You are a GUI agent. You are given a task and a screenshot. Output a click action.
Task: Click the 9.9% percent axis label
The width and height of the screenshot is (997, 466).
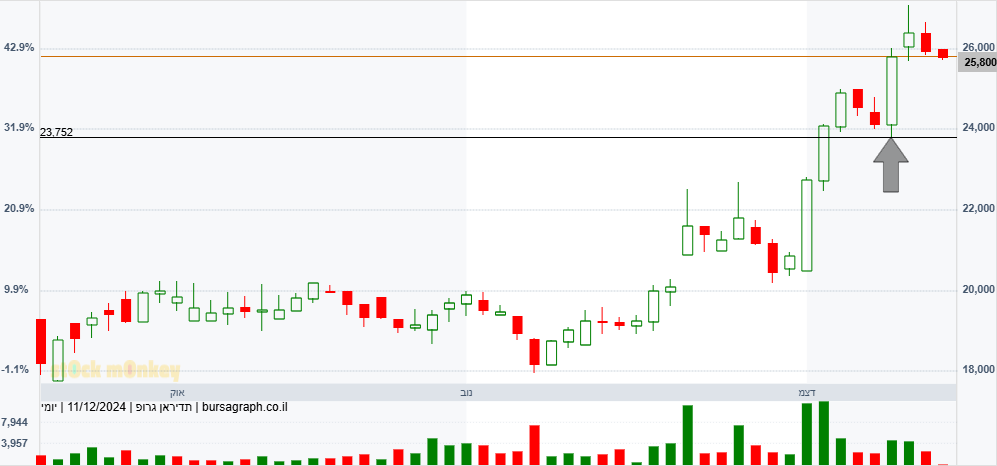point(19,290)
